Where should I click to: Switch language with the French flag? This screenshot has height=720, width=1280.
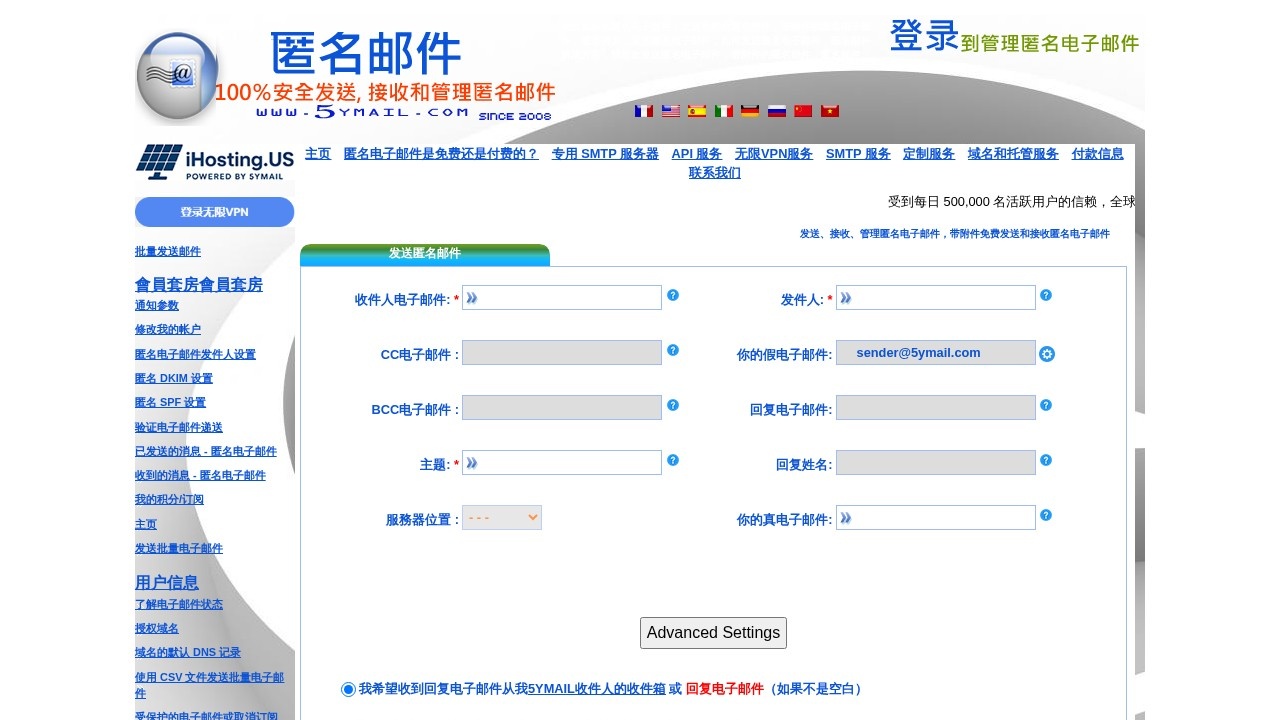pyautogui.click(x=643, y=111)
